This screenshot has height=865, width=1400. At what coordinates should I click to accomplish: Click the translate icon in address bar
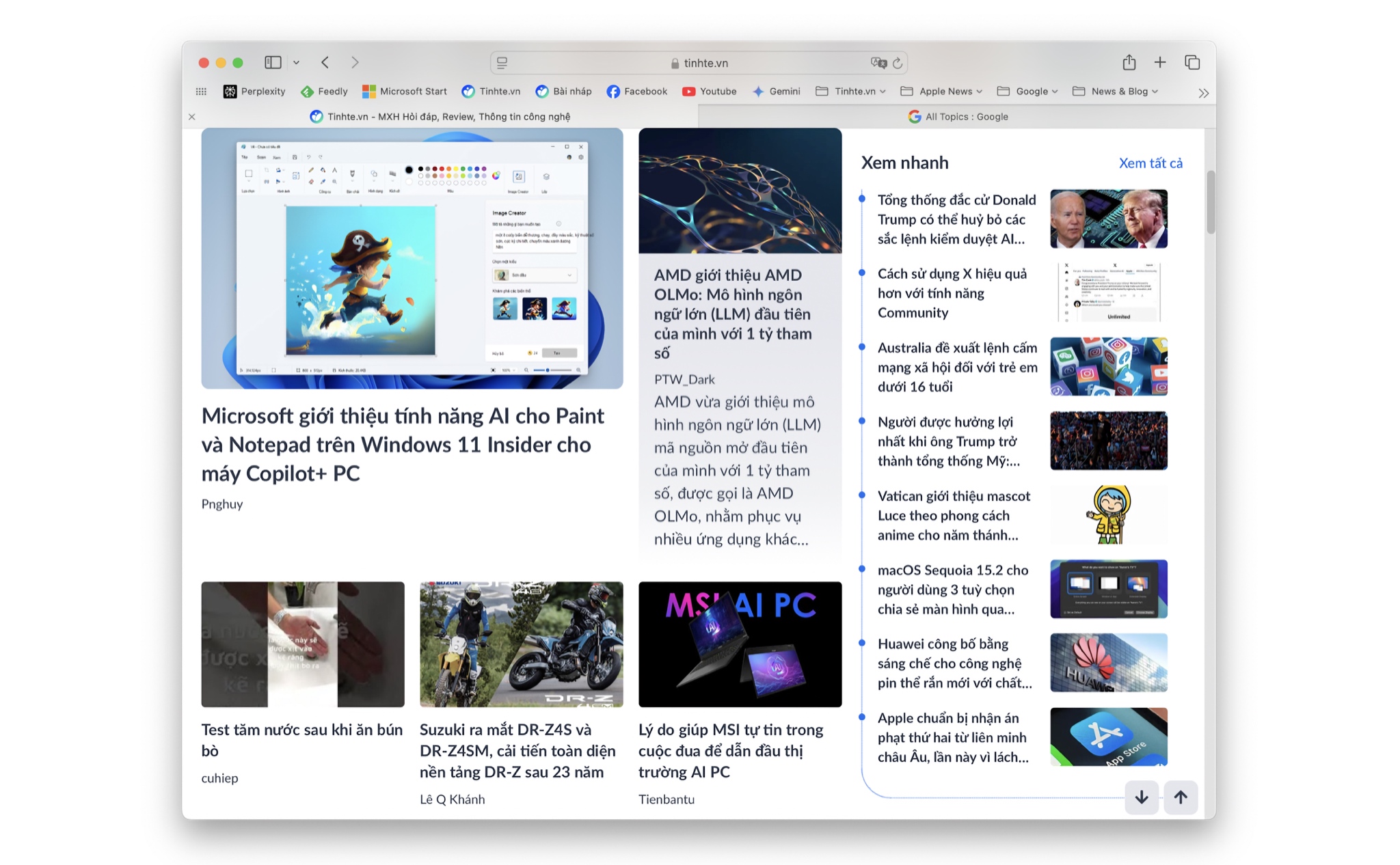[878, 63]
